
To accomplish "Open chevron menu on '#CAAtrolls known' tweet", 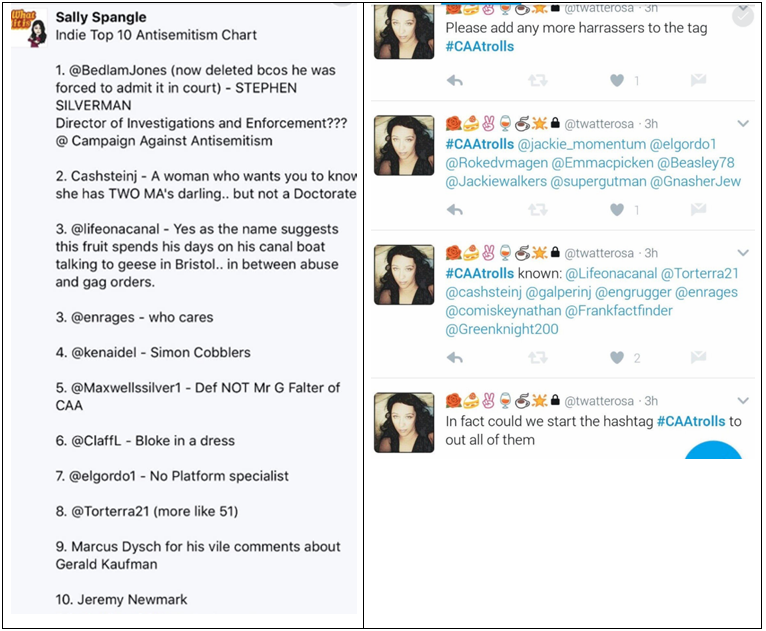I will click(x=743, y=253).
